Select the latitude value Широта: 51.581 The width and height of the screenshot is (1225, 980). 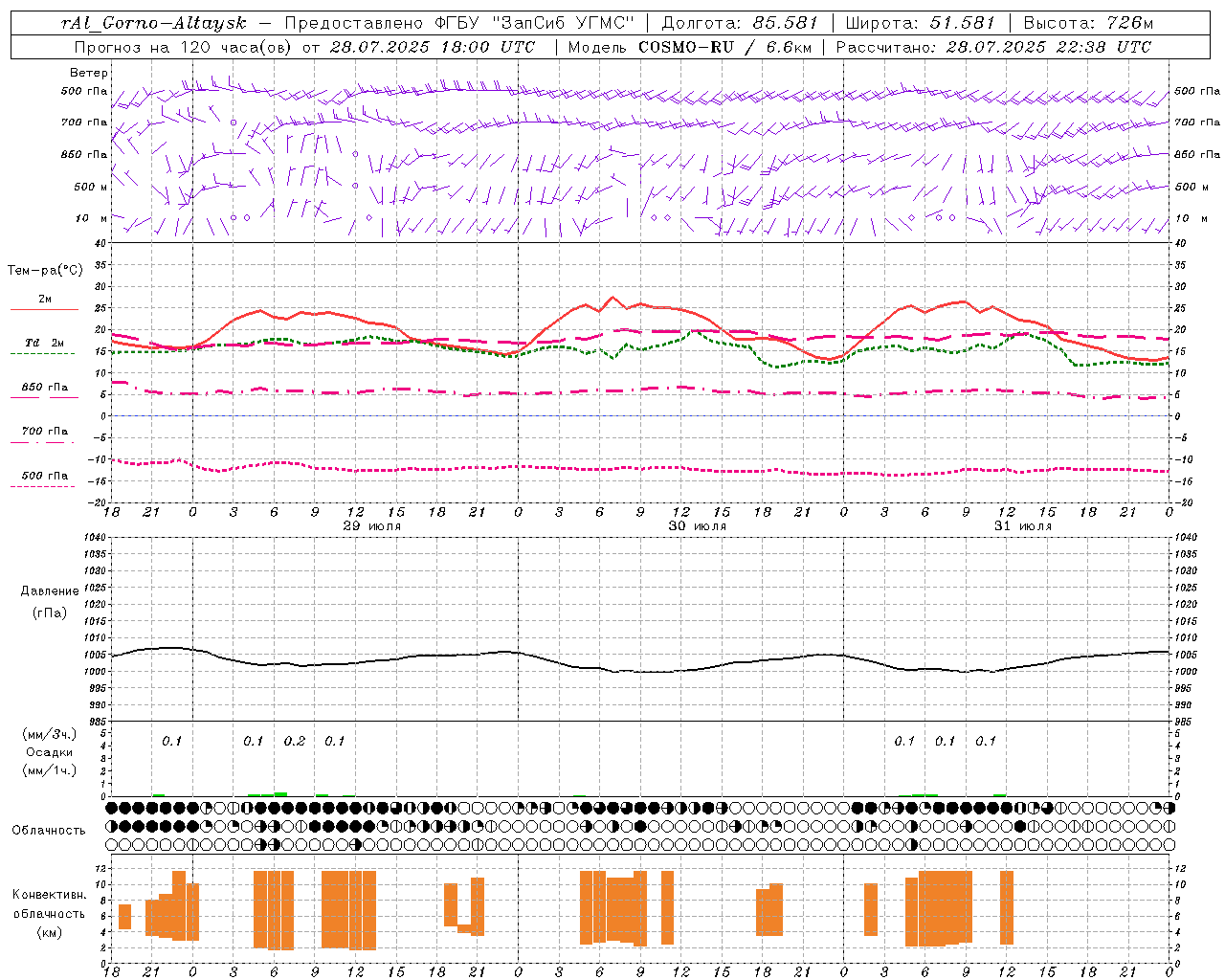[921, 23]
